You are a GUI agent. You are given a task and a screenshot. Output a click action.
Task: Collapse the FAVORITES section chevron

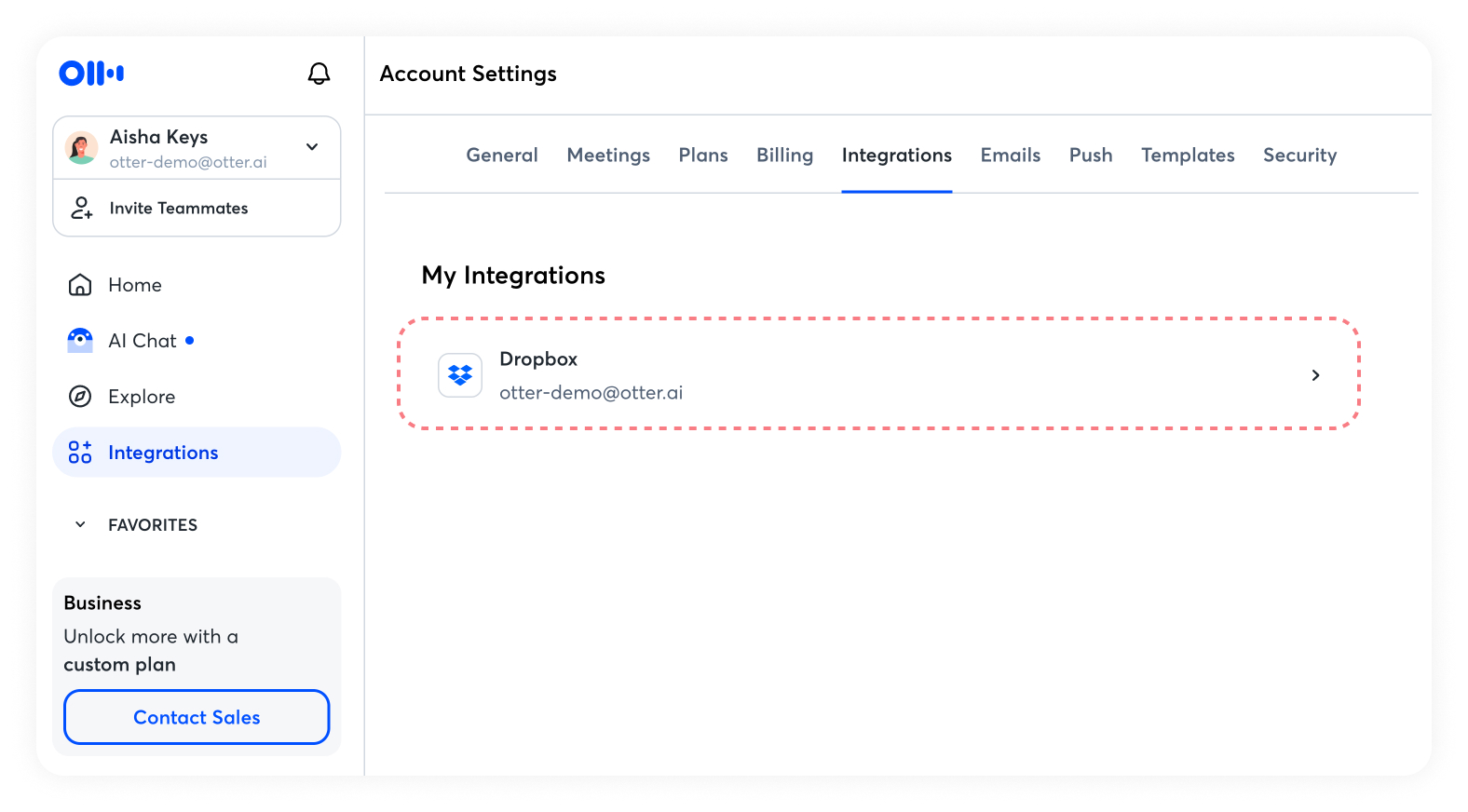(x=80, y=524)
